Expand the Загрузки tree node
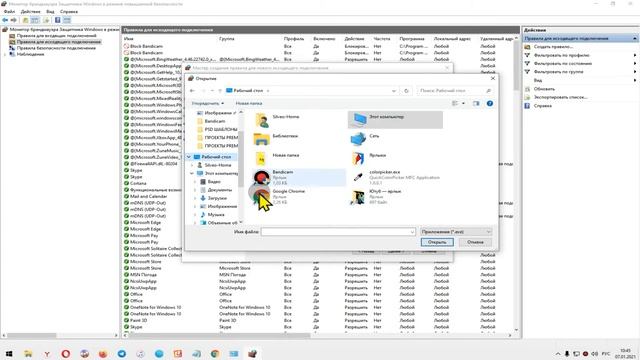Screen dimensions: 640x360 [195, 198]
